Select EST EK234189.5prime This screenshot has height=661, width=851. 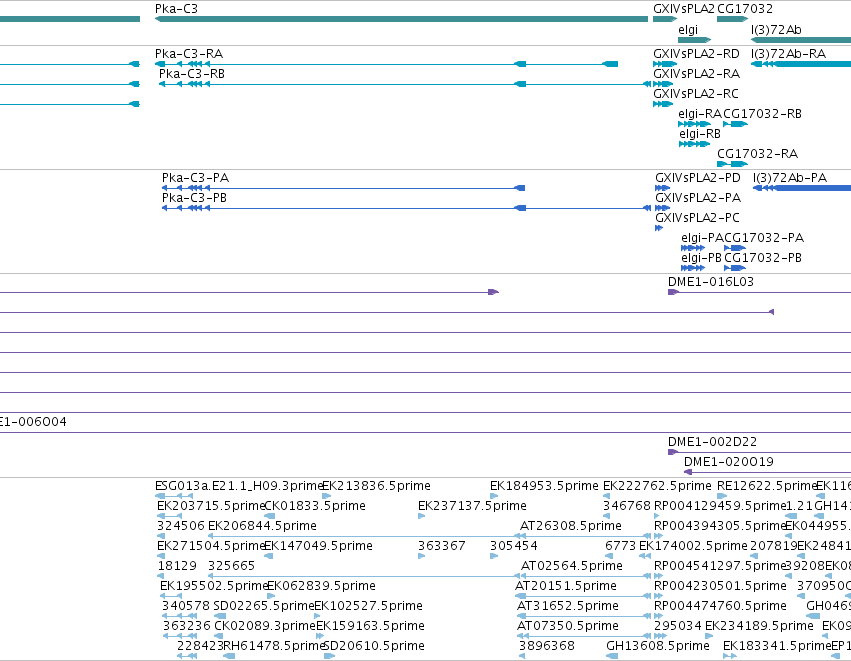pyautogui.click(x=709, y=637)
